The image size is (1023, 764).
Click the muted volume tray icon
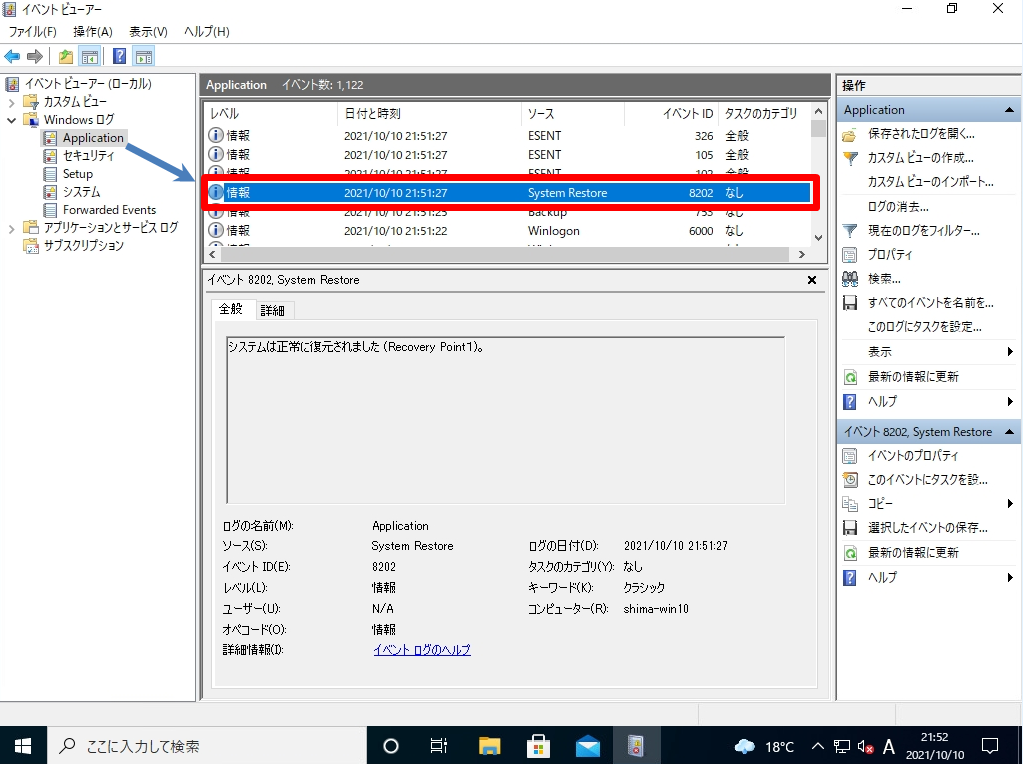865,746
